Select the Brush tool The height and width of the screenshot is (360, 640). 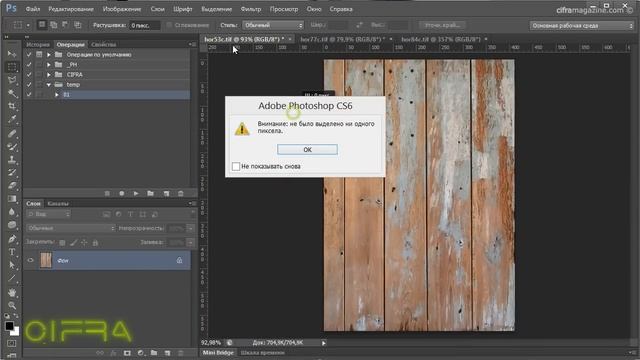12,147
